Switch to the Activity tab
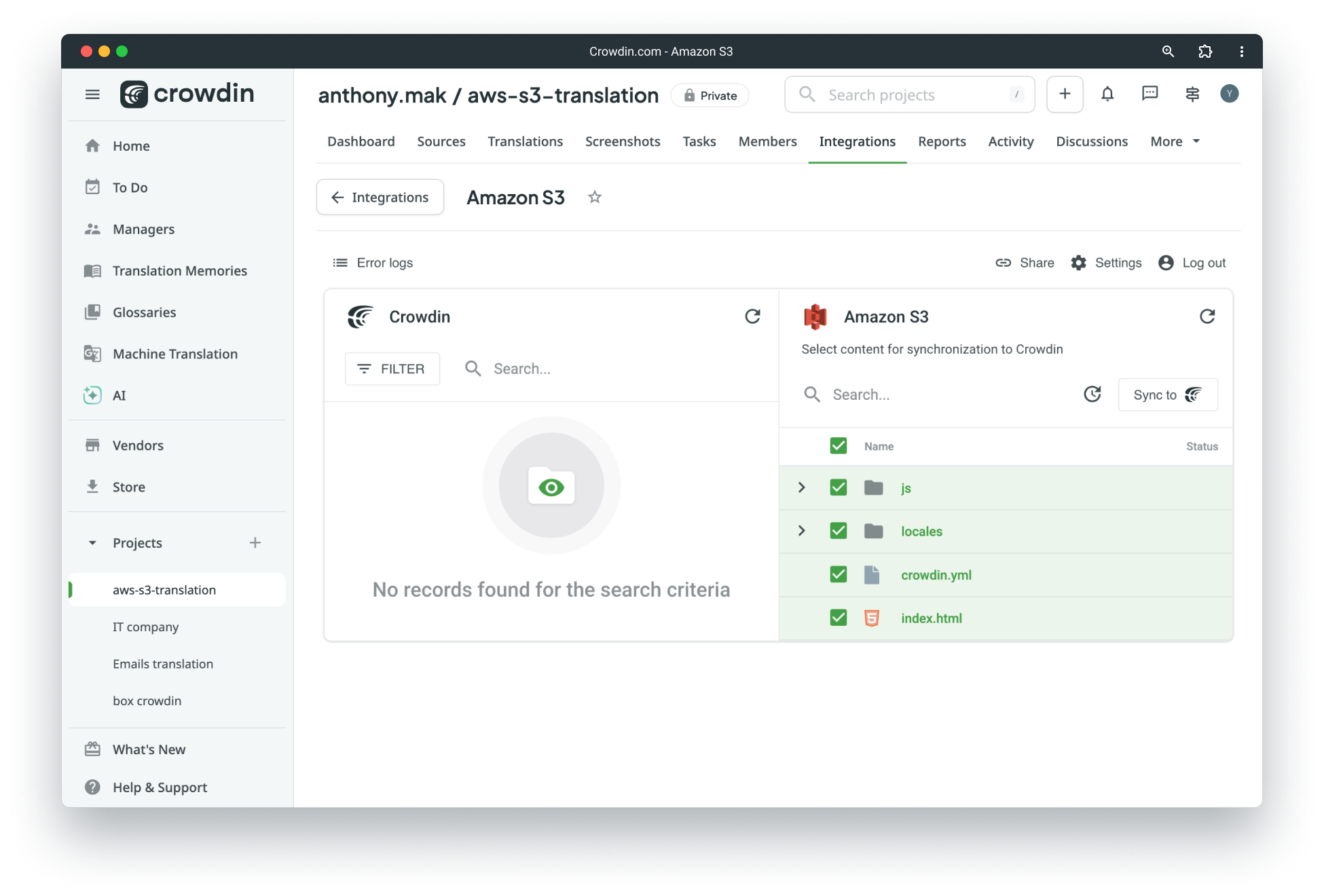The width and height of the screenshot is (1324, 896). tap(1011, 141)
